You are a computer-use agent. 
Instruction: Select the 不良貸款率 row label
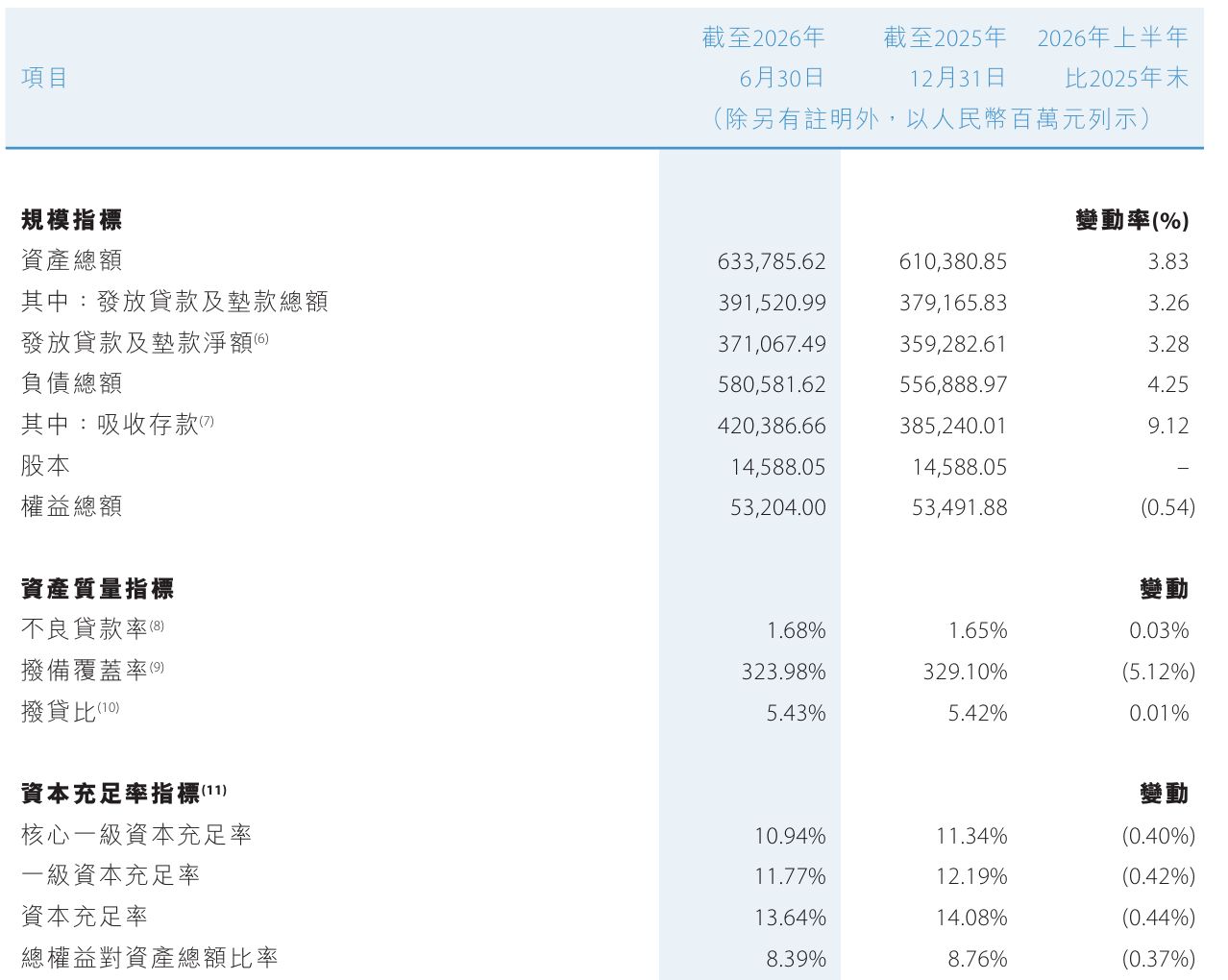92,628
